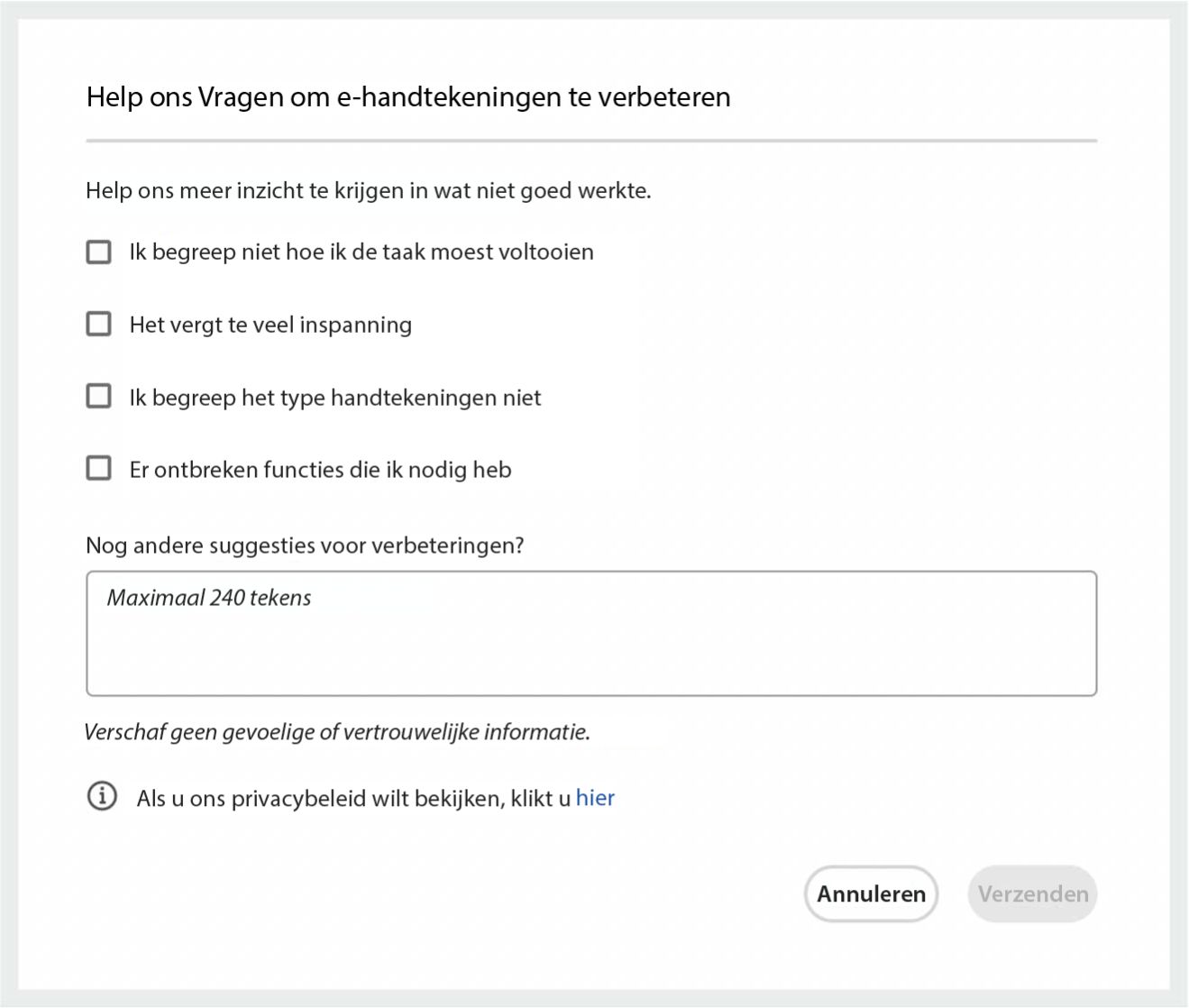Cancel the feedback form with Annuleren
The height and width of the screenshot is (1008, 1189).
tap(870, 893)
